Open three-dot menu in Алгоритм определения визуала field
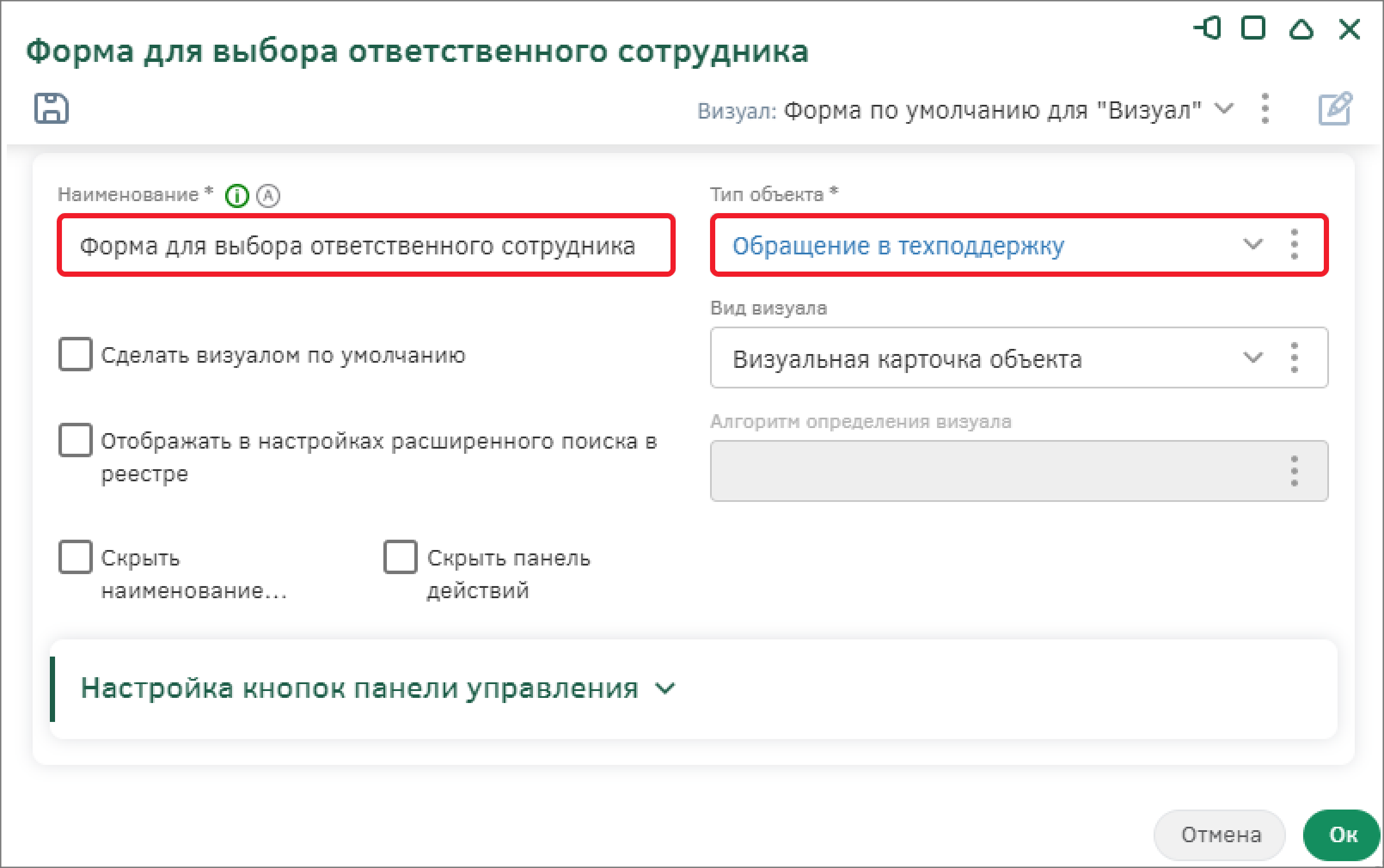The width and height of the screenshot is (1384, 868). click(x=1295, y=471)
